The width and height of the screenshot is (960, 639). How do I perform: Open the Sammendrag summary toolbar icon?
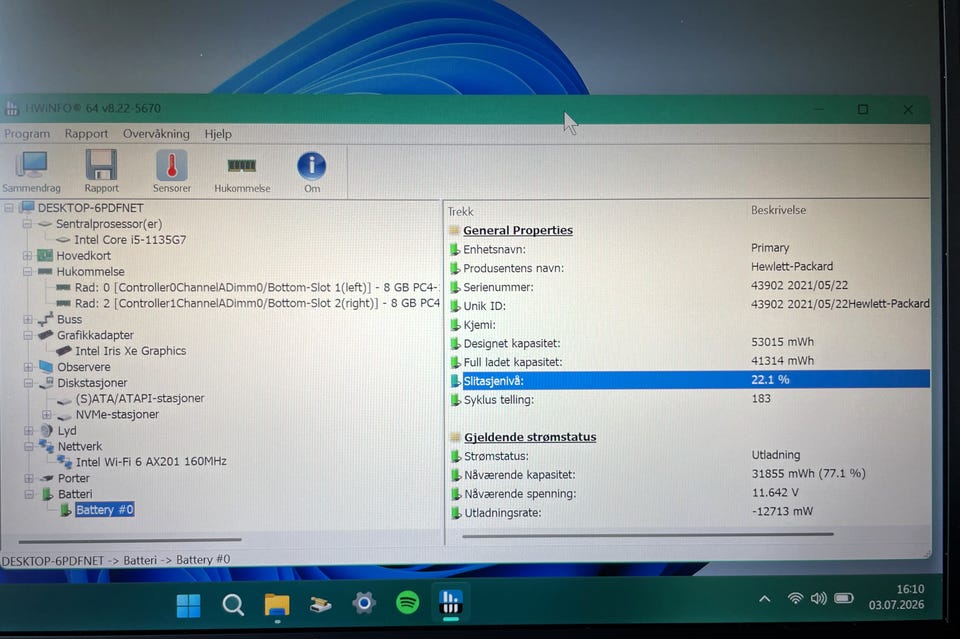click(31, 171)
